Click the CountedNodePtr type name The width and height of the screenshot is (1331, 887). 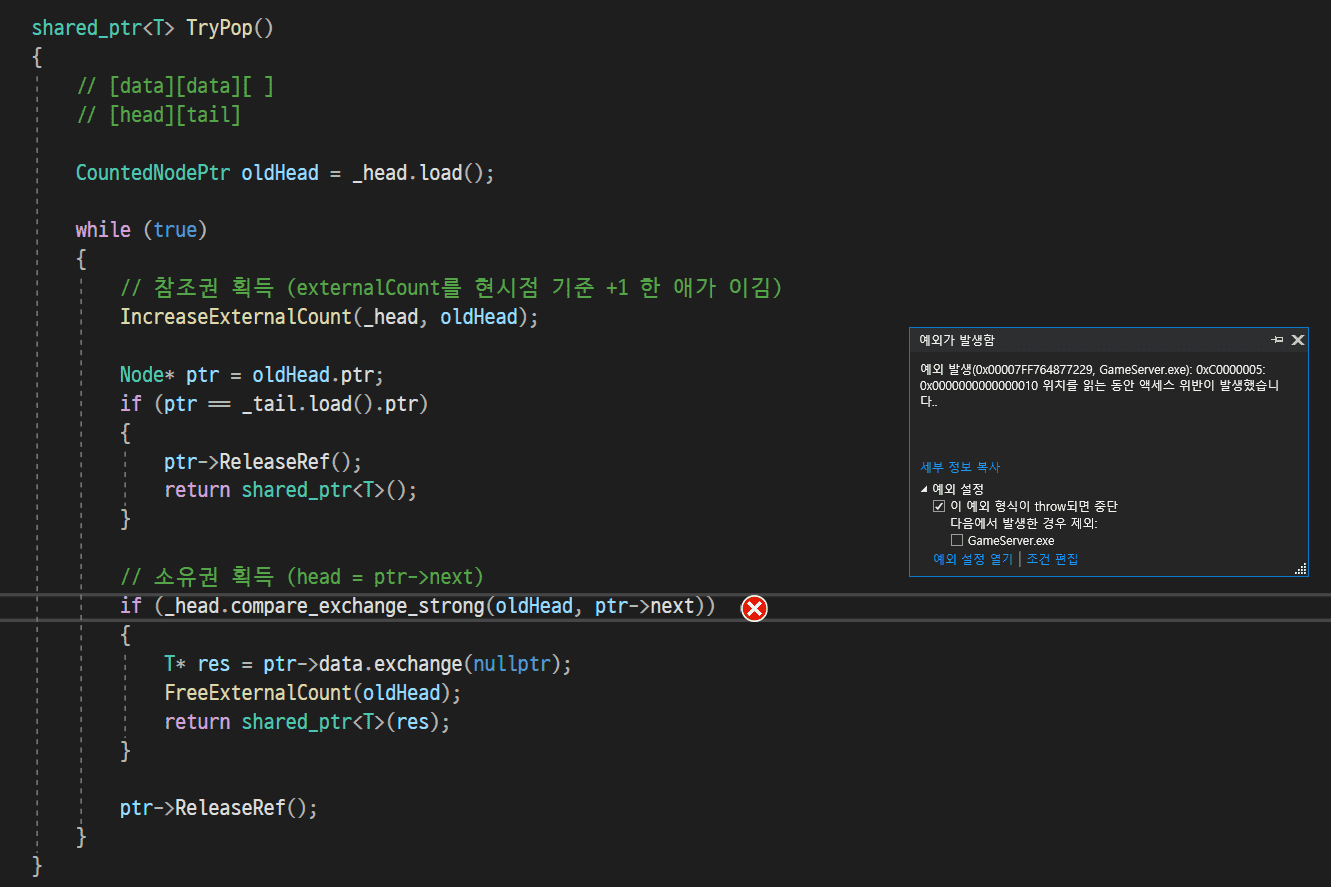pyautogui.click(x=153, y=173)
